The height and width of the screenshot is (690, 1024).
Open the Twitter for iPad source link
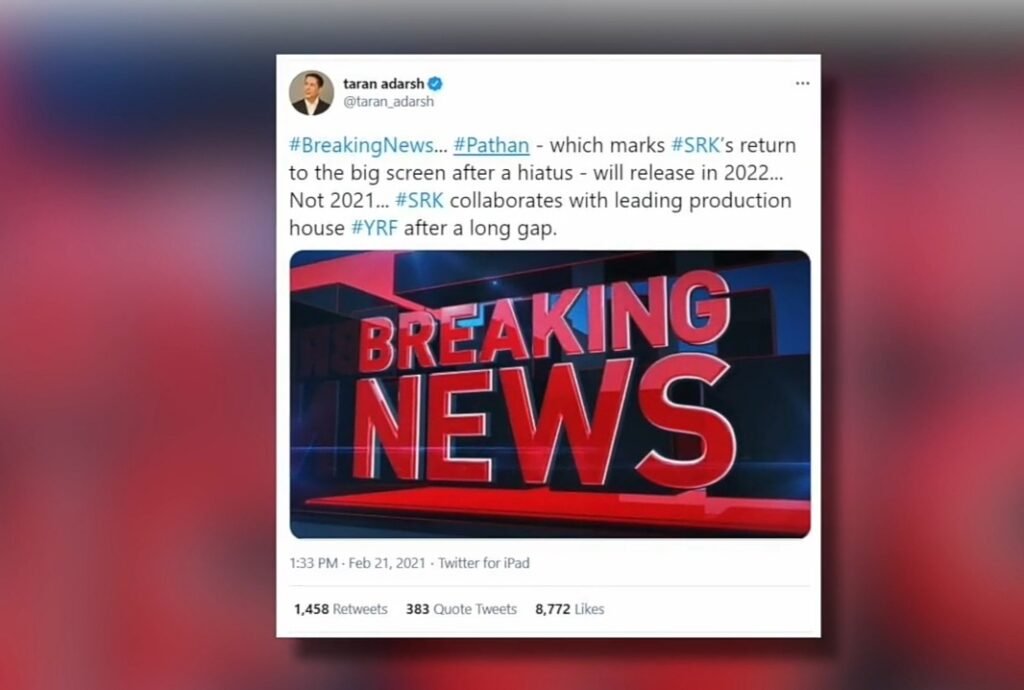[x=483, y=563]
